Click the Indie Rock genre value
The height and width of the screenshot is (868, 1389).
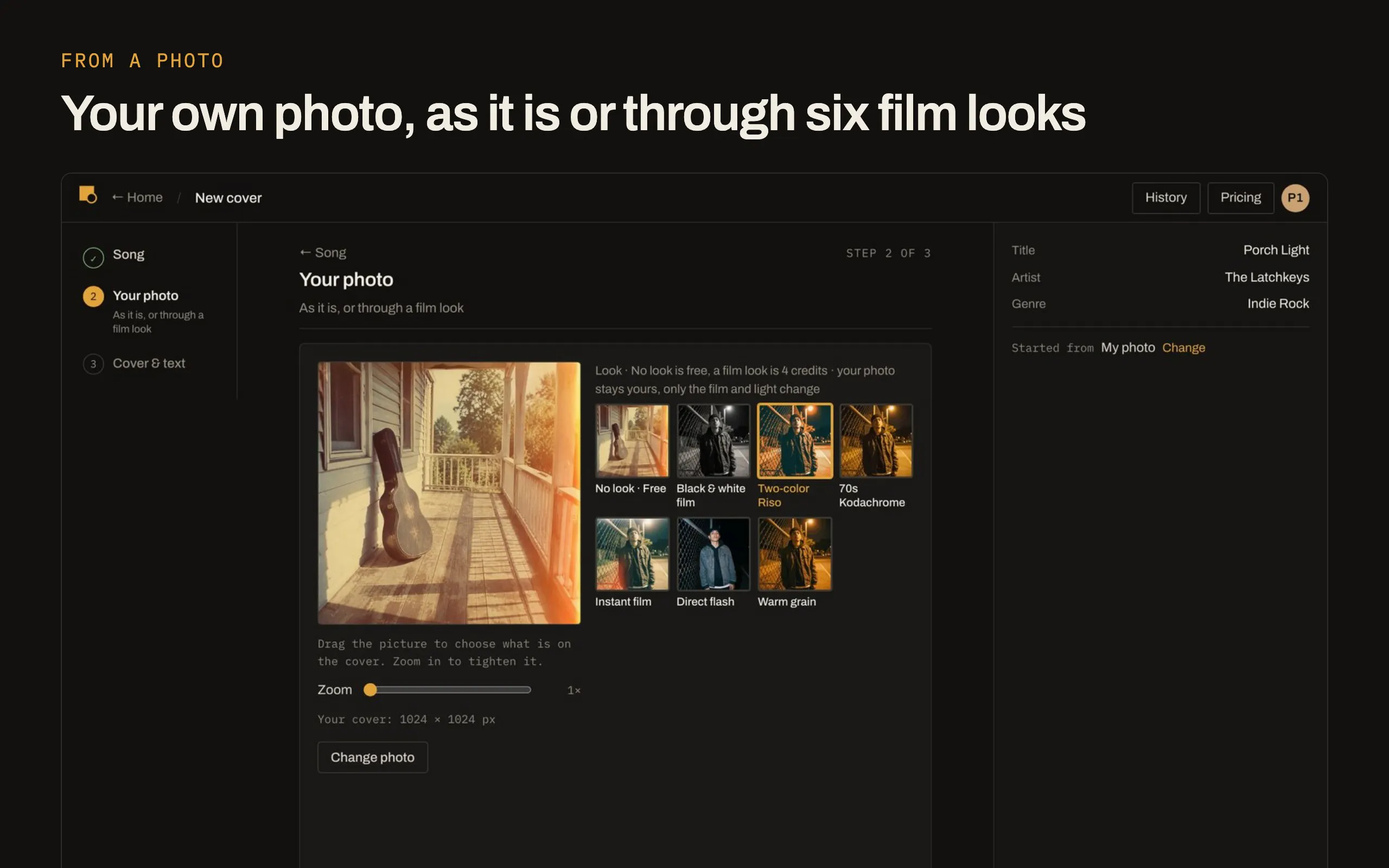[x=1278, y=304]
